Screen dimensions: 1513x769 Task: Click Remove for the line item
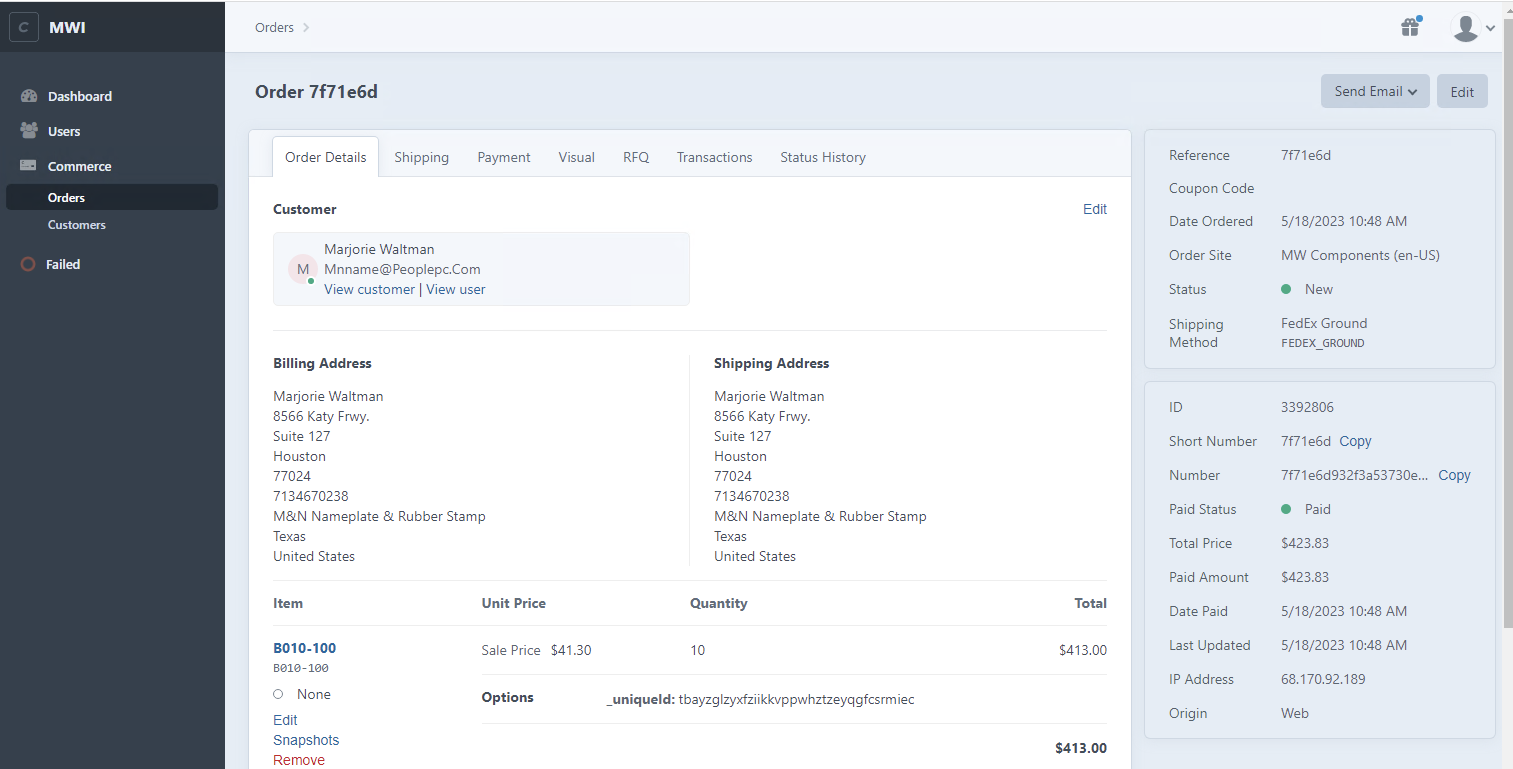299,760
